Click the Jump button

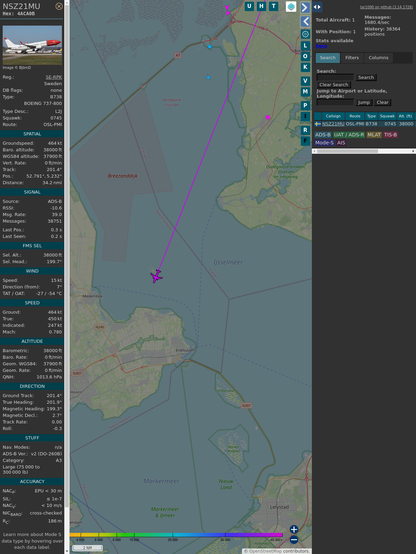point(363,102)
